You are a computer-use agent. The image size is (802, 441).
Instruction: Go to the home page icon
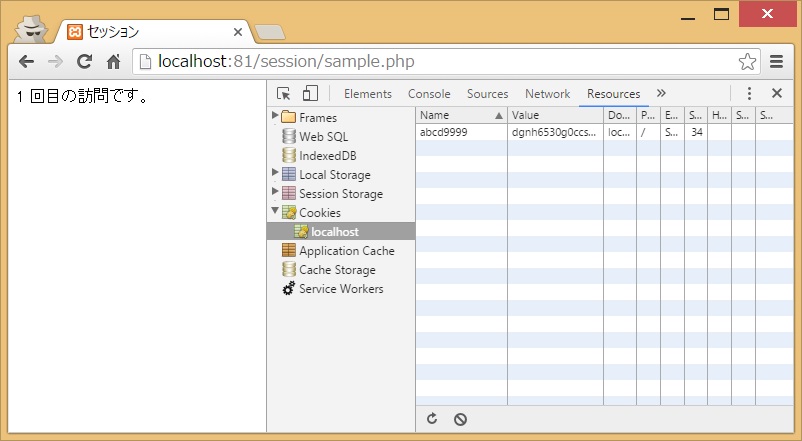pyautogui.click(x=114, y=62)
